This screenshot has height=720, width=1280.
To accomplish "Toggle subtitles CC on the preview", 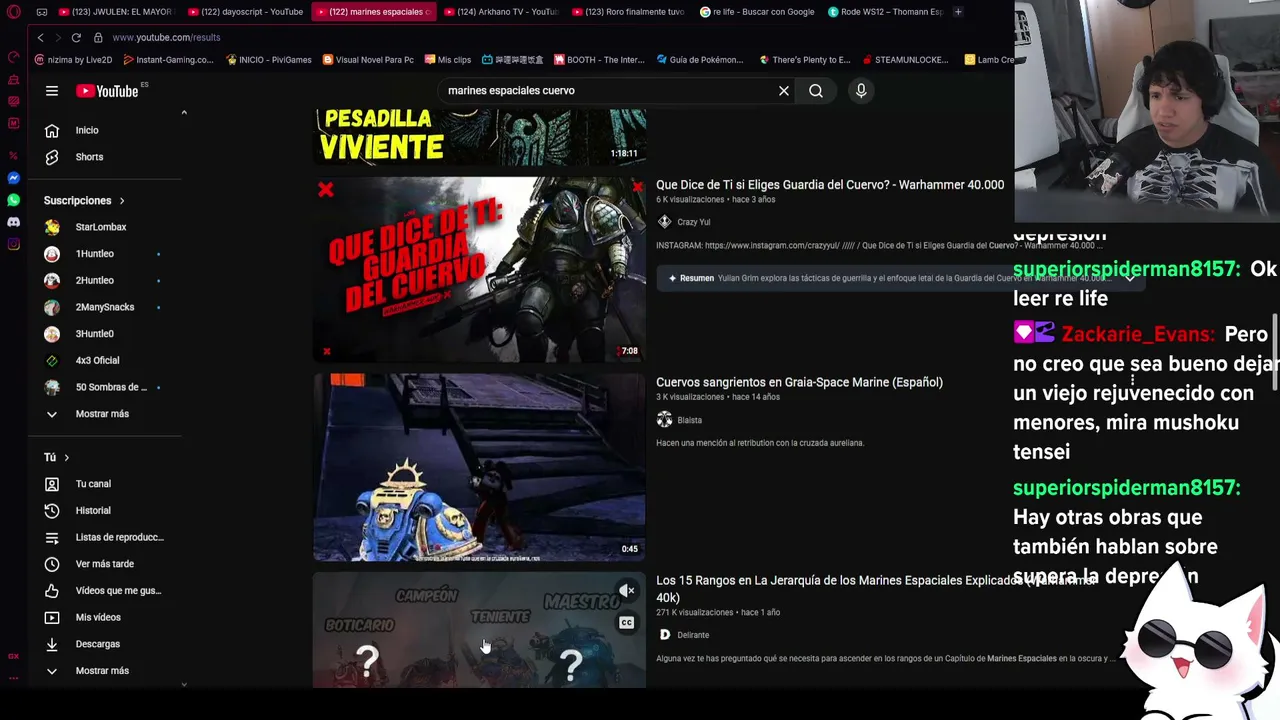I will coord(626,623).
